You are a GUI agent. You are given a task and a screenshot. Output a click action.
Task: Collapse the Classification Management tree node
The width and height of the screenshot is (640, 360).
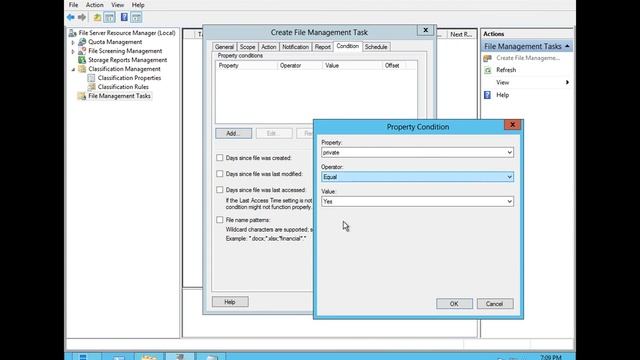73,69
